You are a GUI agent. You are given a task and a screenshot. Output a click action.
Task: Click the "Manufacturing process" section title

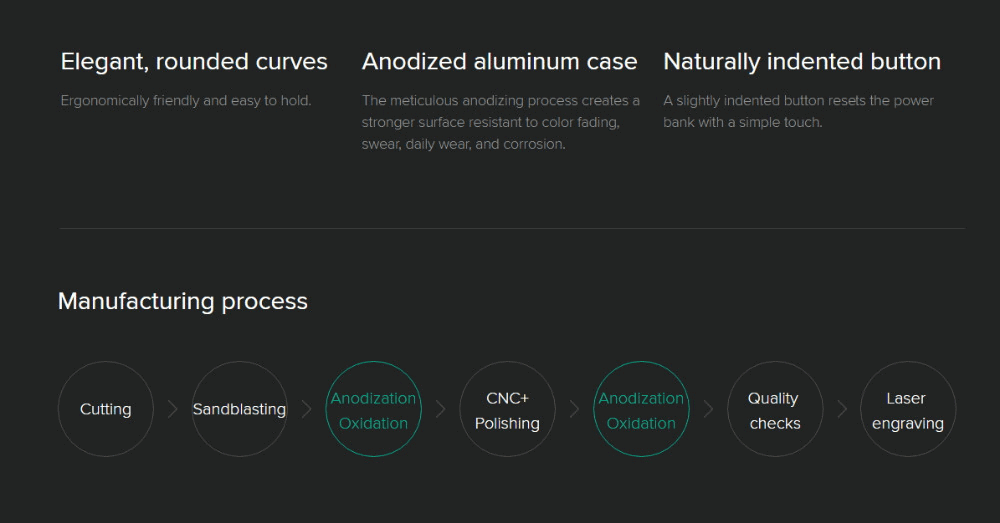coord(183,301)
